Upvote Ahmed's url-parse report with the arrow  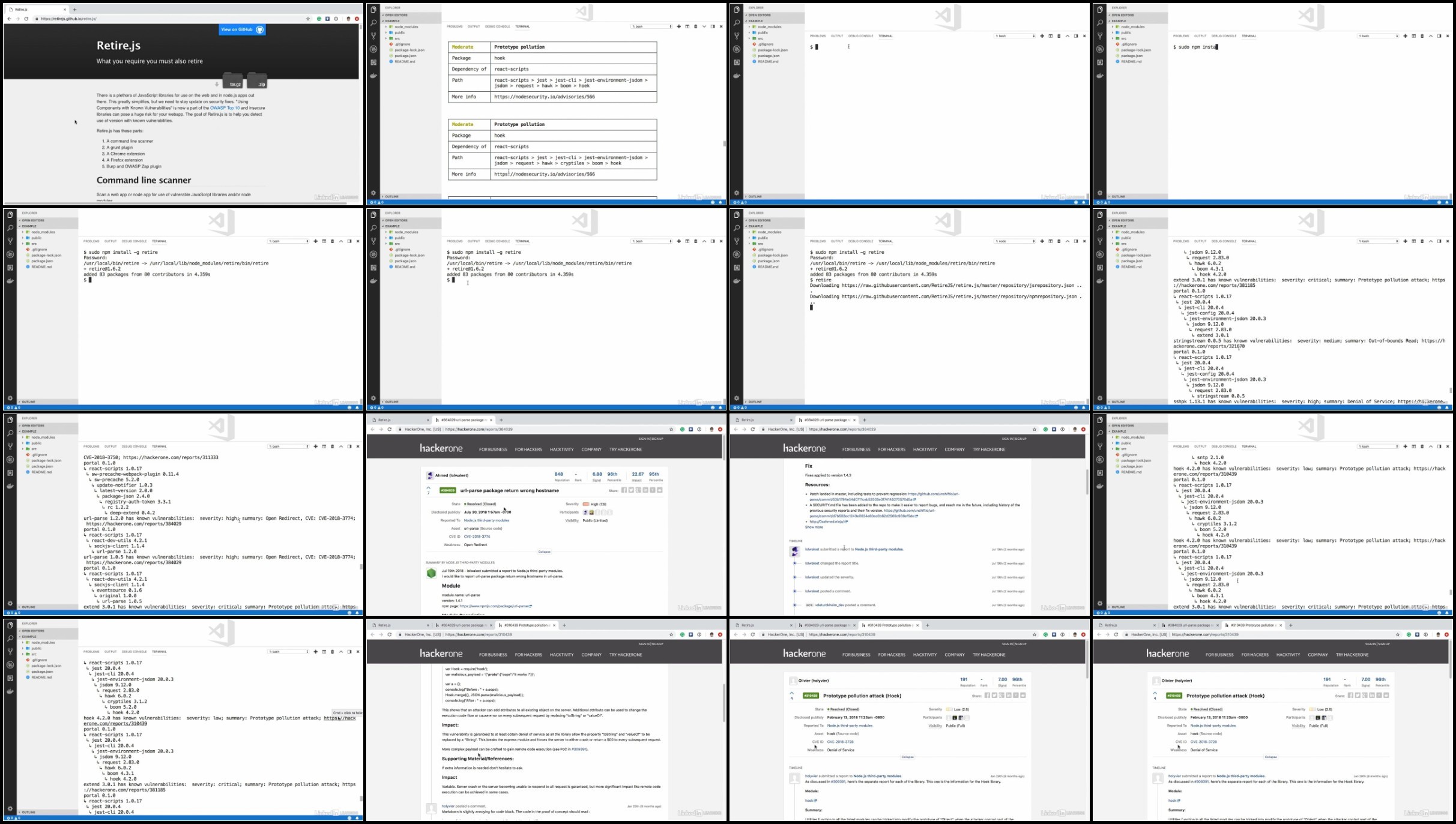(429, 487)
